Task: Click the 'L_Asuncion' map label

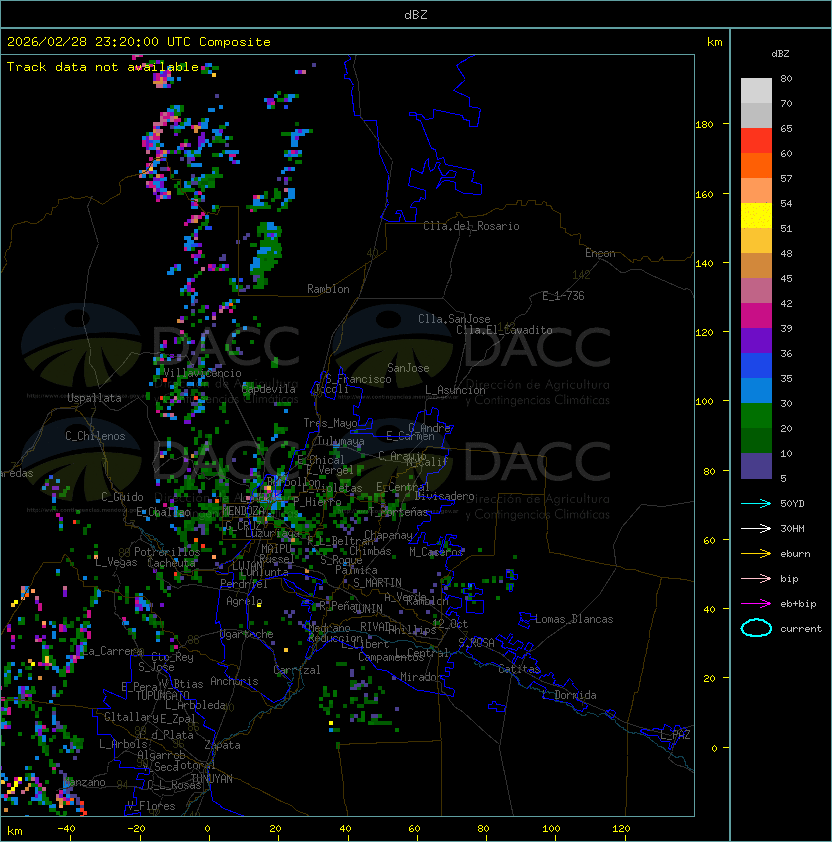Action: point(455,390)
